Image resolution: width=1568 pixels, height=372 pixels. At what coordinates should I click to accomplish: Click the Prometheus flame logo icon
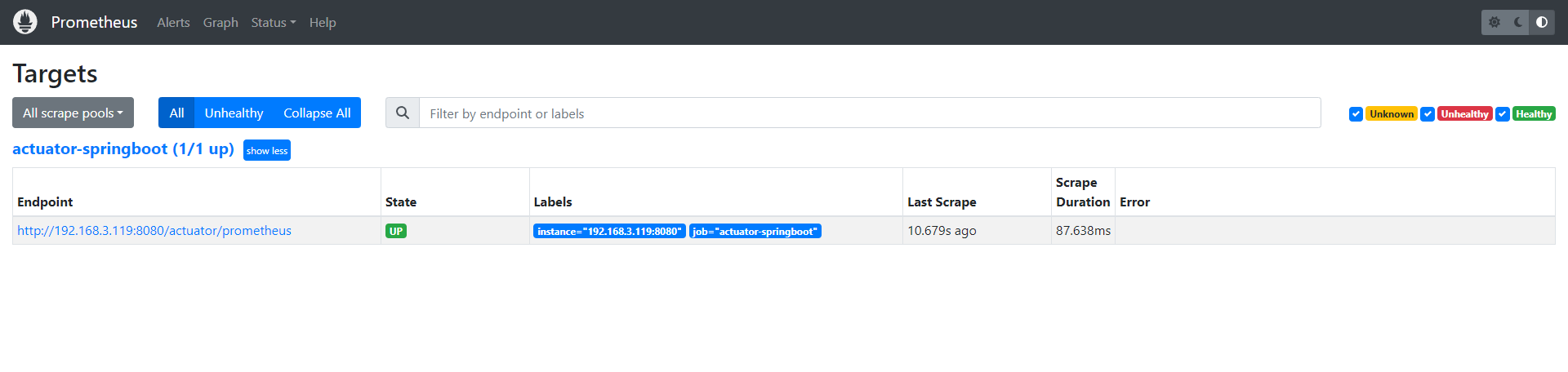pos(25,22)
